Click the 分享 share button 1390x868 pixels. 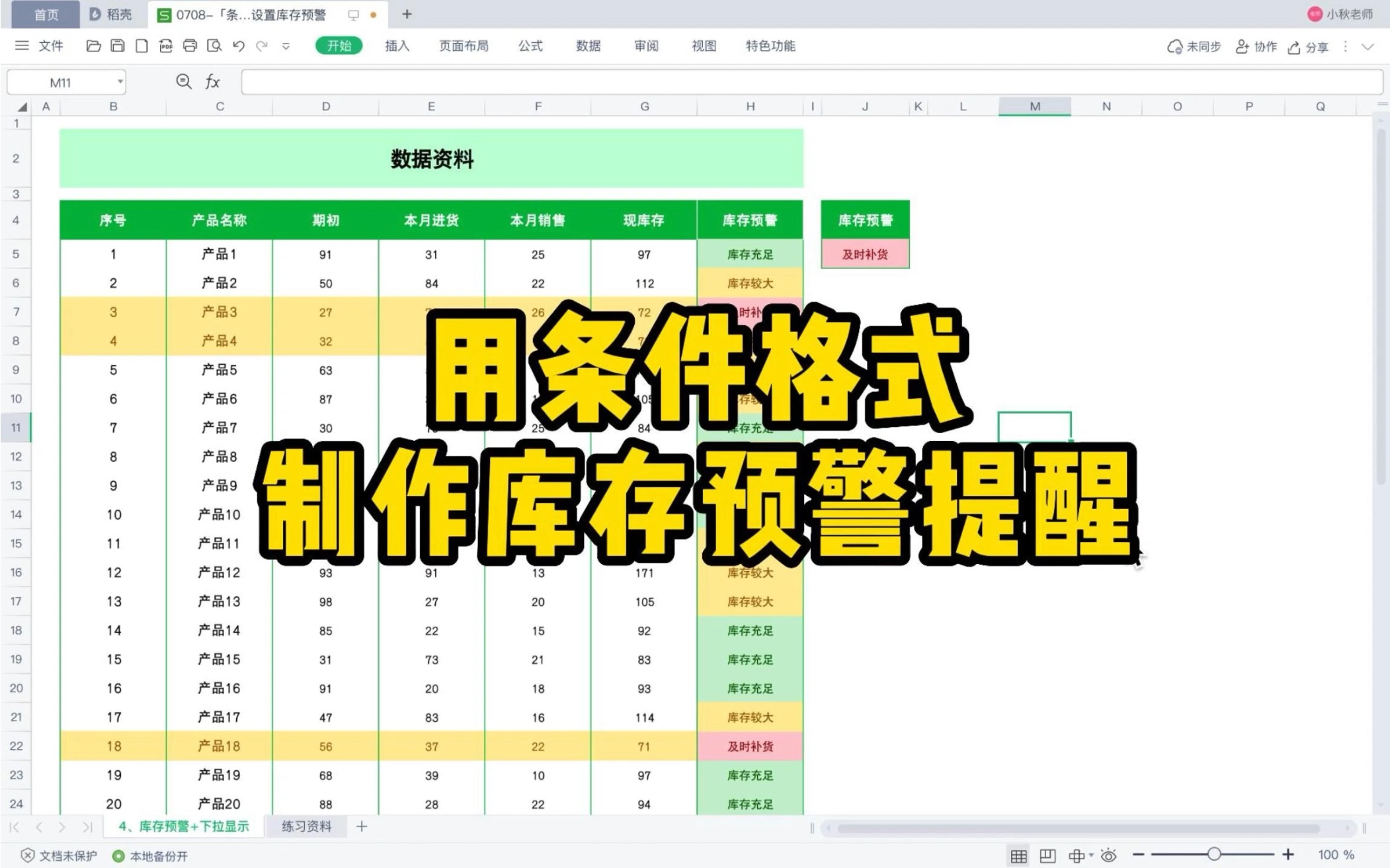(x=1308, y=47)
